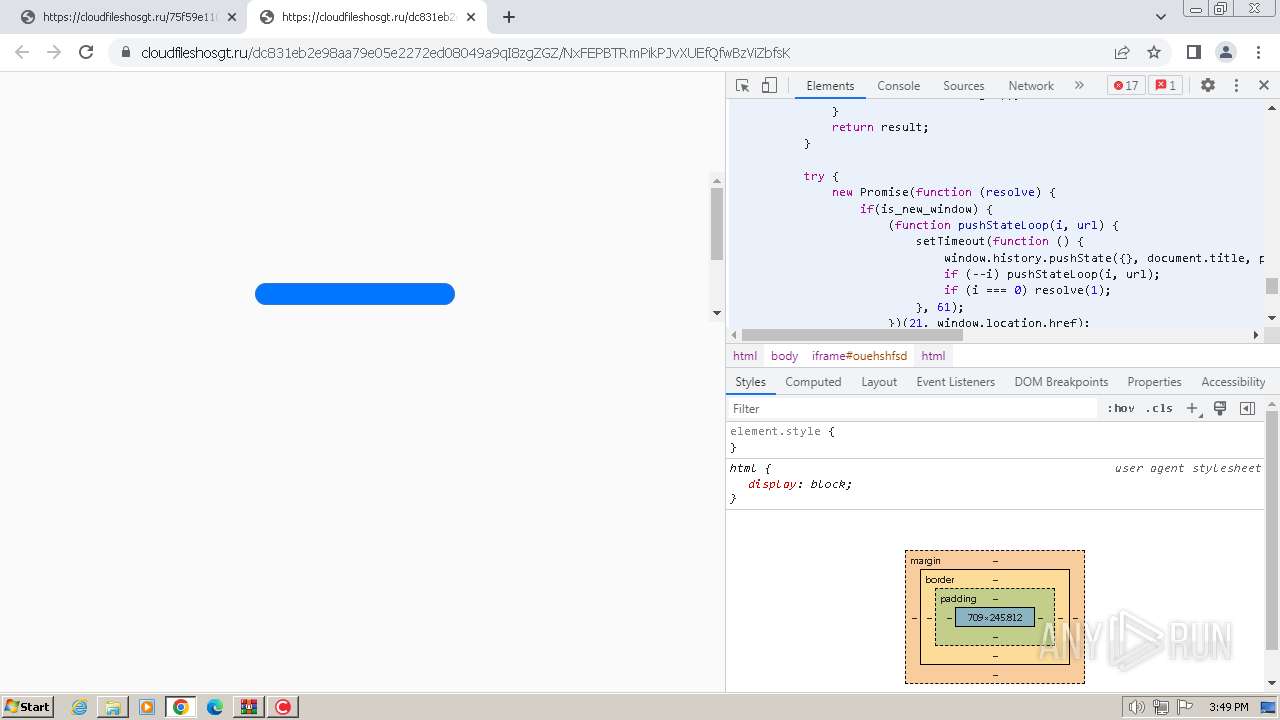Close the active dc831eb2 browser tab
The image size is (1280, 720).
pyautogui.click(x=472, y=17)
